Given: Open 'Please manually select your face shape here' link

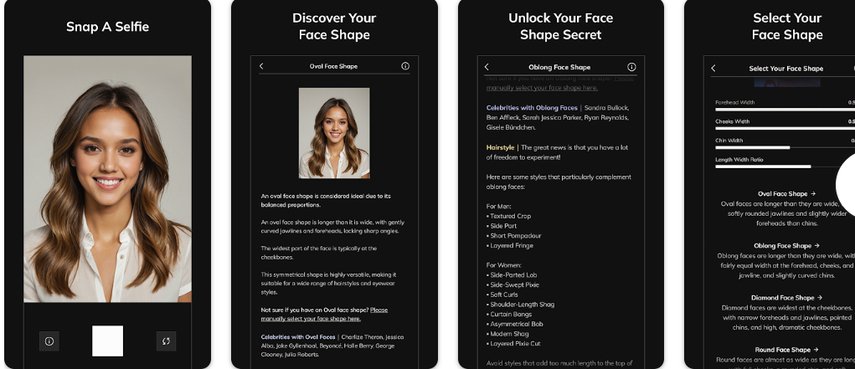Looking at the screenshot, I should tap(324, 314).
